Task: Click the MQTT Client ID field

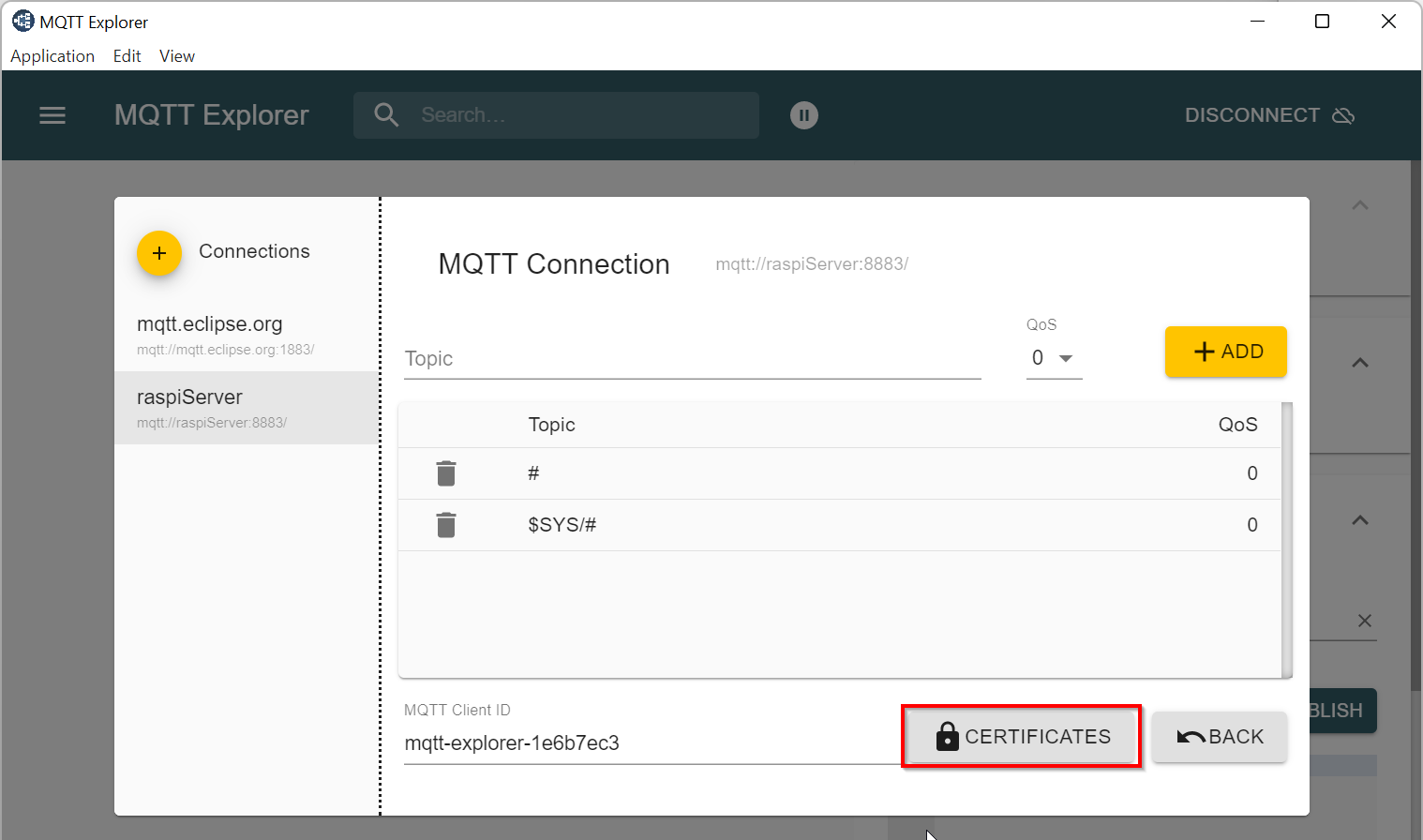Action: click(x=652, y=743)
